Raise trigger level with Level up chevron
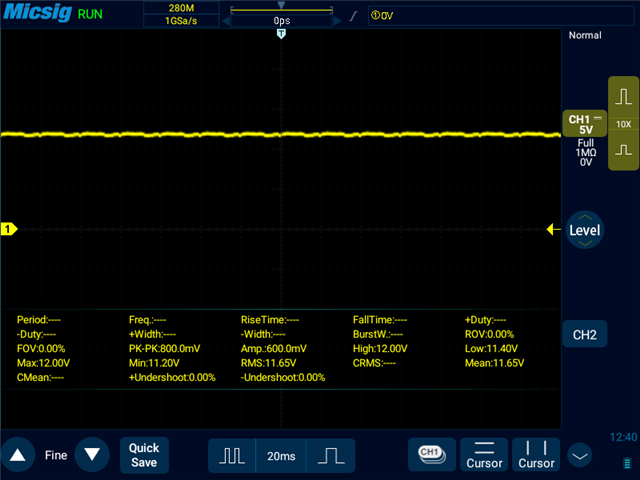 [585, 217]
